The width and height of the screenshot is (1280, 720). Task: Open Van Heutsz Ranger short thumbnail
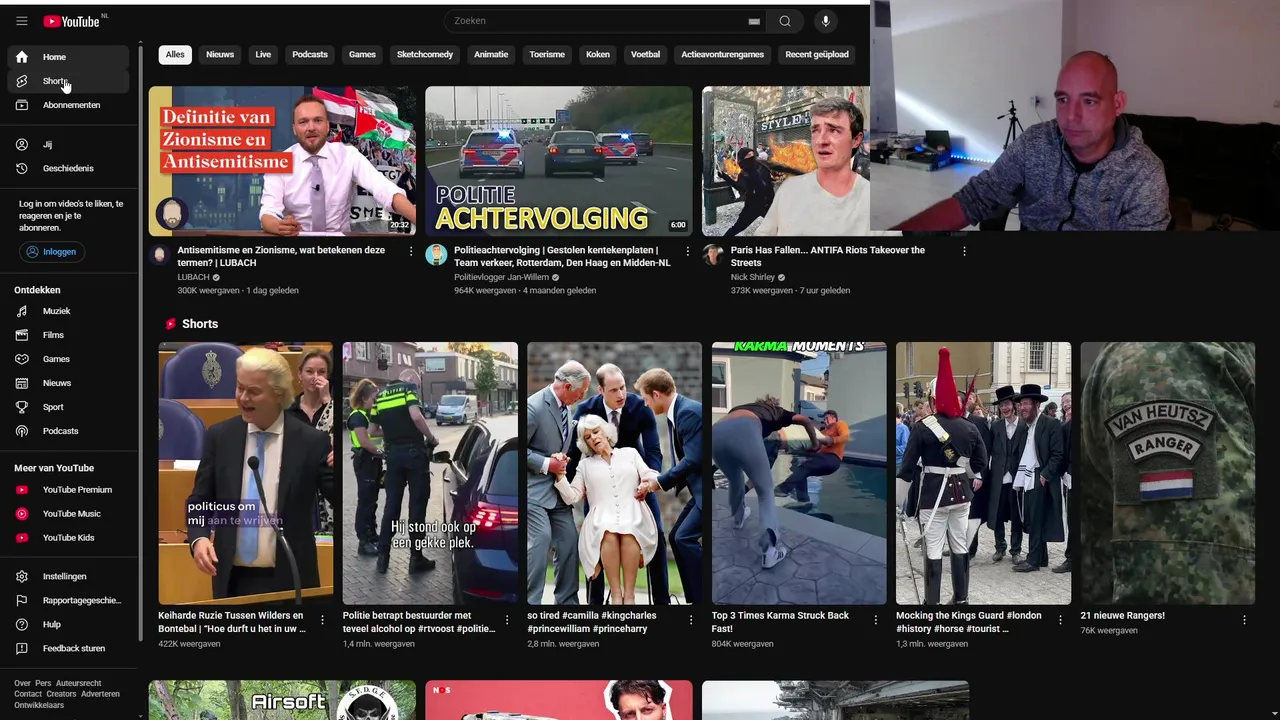pyautogui.click(x=1167, y=473)
